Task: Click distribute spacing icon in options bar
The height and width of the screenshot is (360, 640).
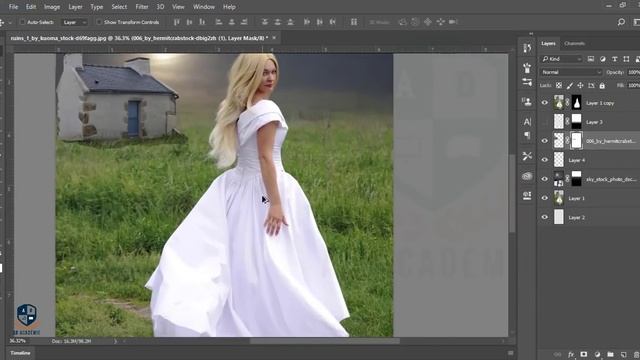Action: (353, 22)
